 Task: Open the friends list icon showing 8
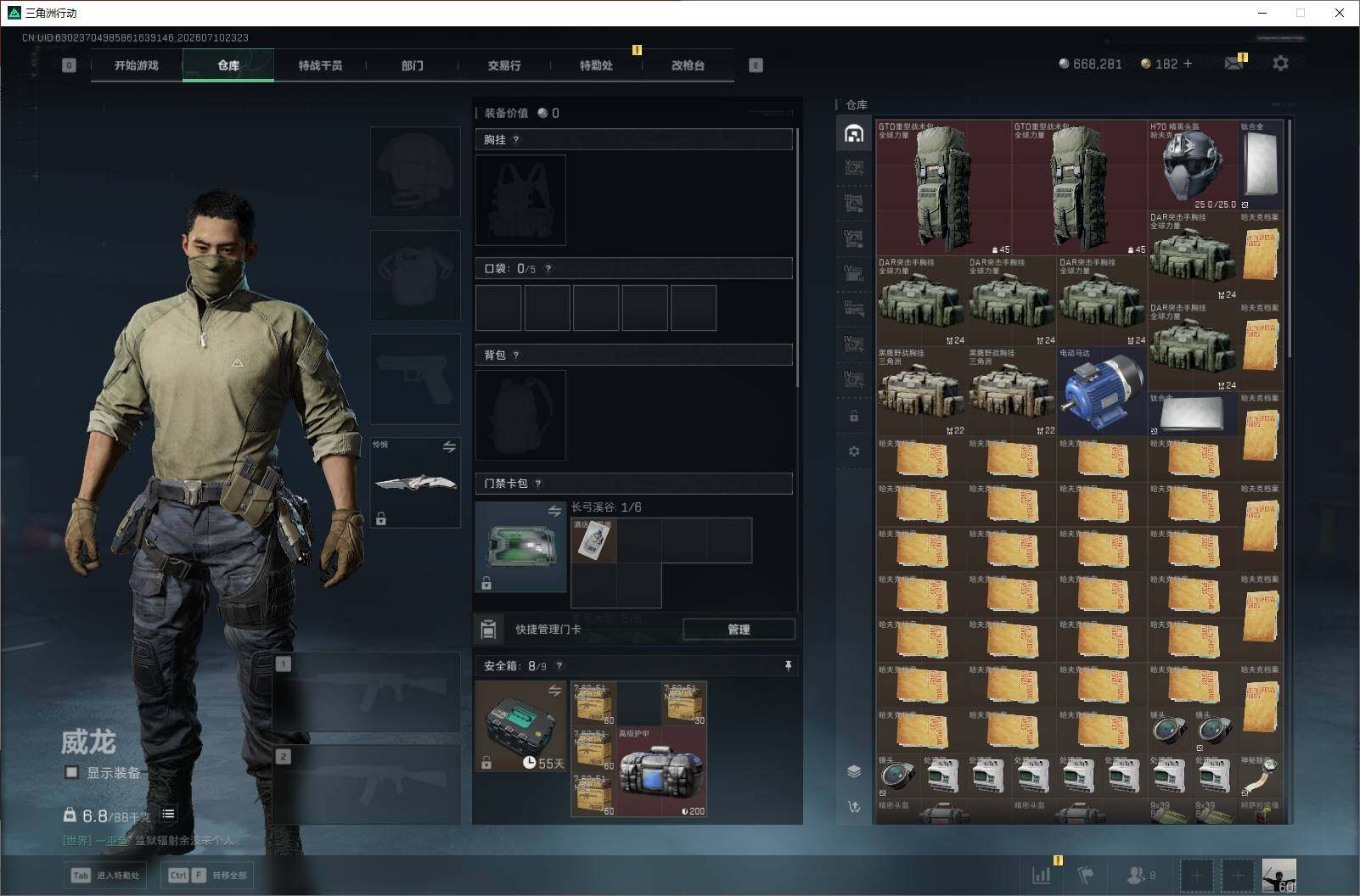[x=1139, y=876]
